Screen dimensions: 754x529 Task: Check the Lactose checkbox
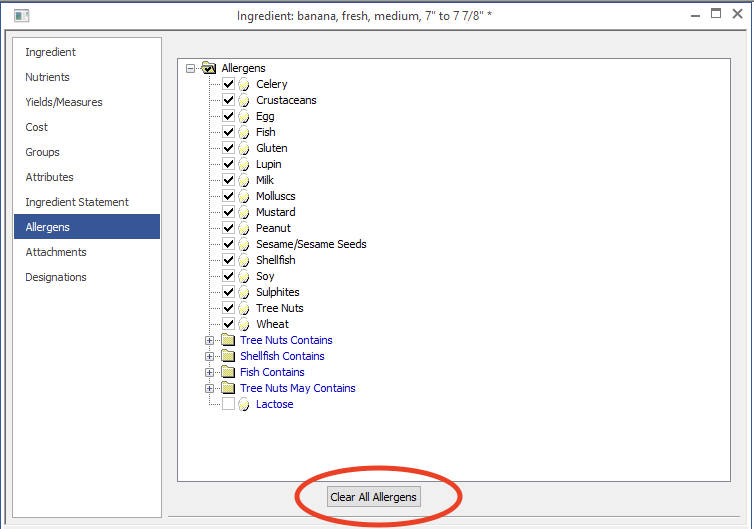click(x=228, y=404)
